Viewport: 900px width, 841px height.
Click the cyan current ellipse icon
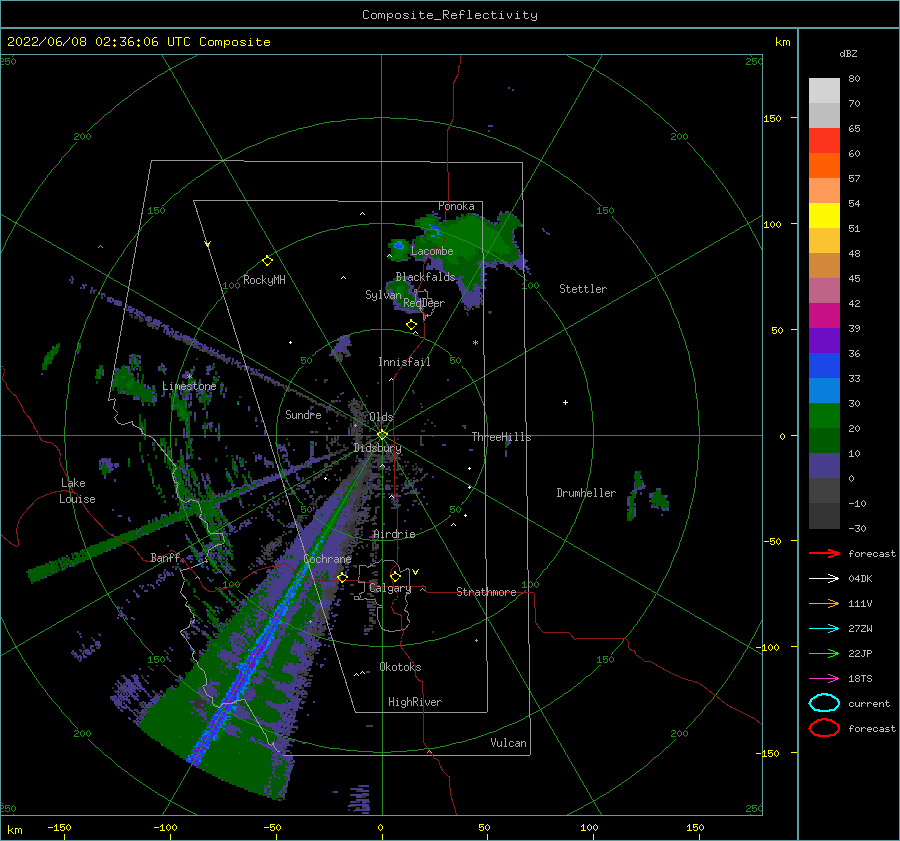point(824,703)
